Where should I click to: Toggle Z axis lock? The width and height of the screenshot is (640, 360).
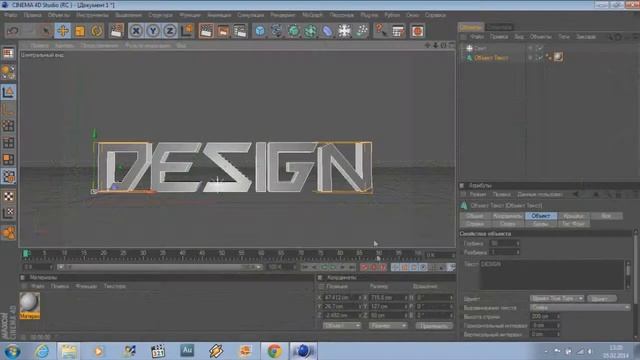pyautogui.click(x=170, y=31)
